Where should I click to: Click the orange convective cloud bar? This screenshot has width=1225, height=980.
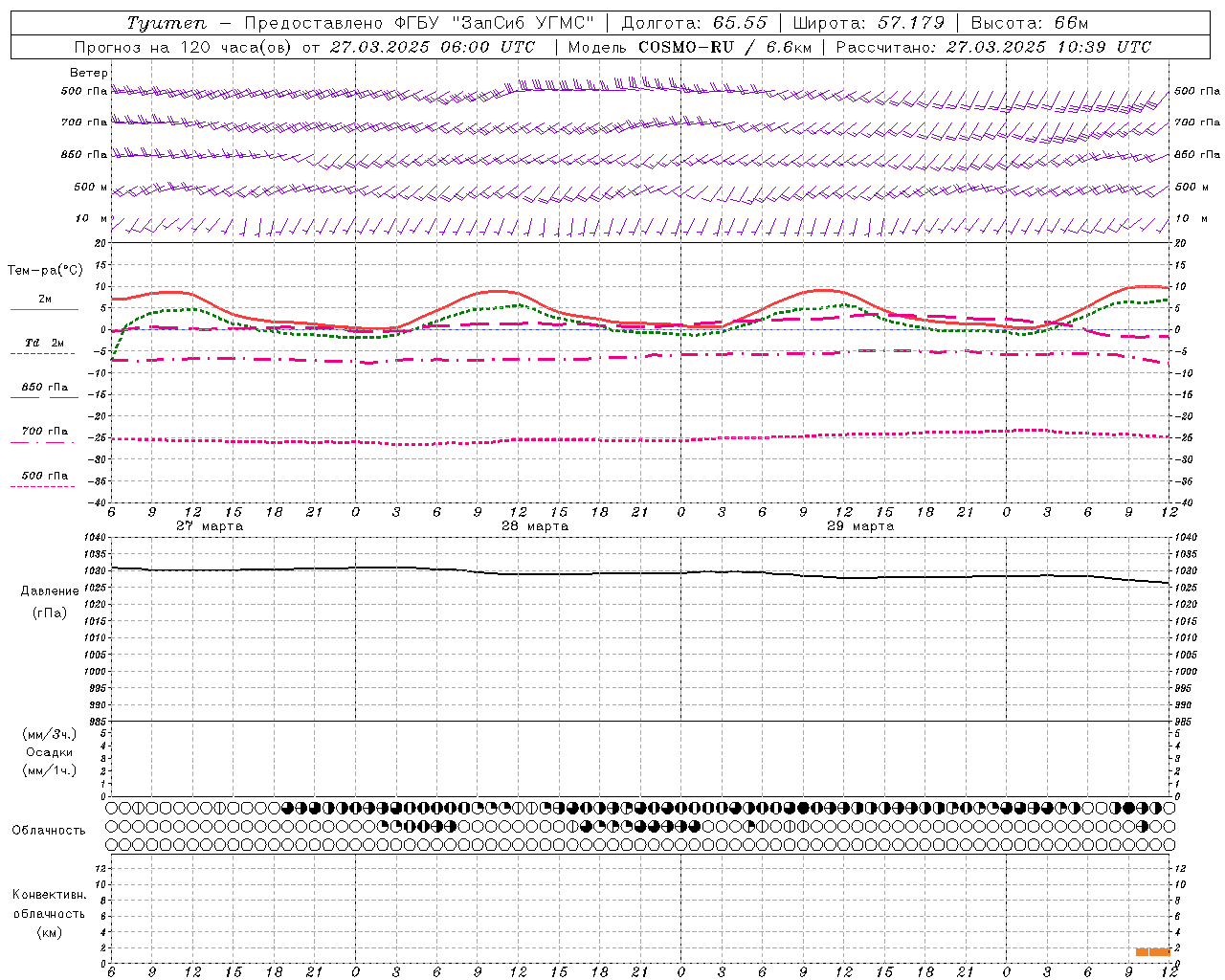[x=1152, y=952]
